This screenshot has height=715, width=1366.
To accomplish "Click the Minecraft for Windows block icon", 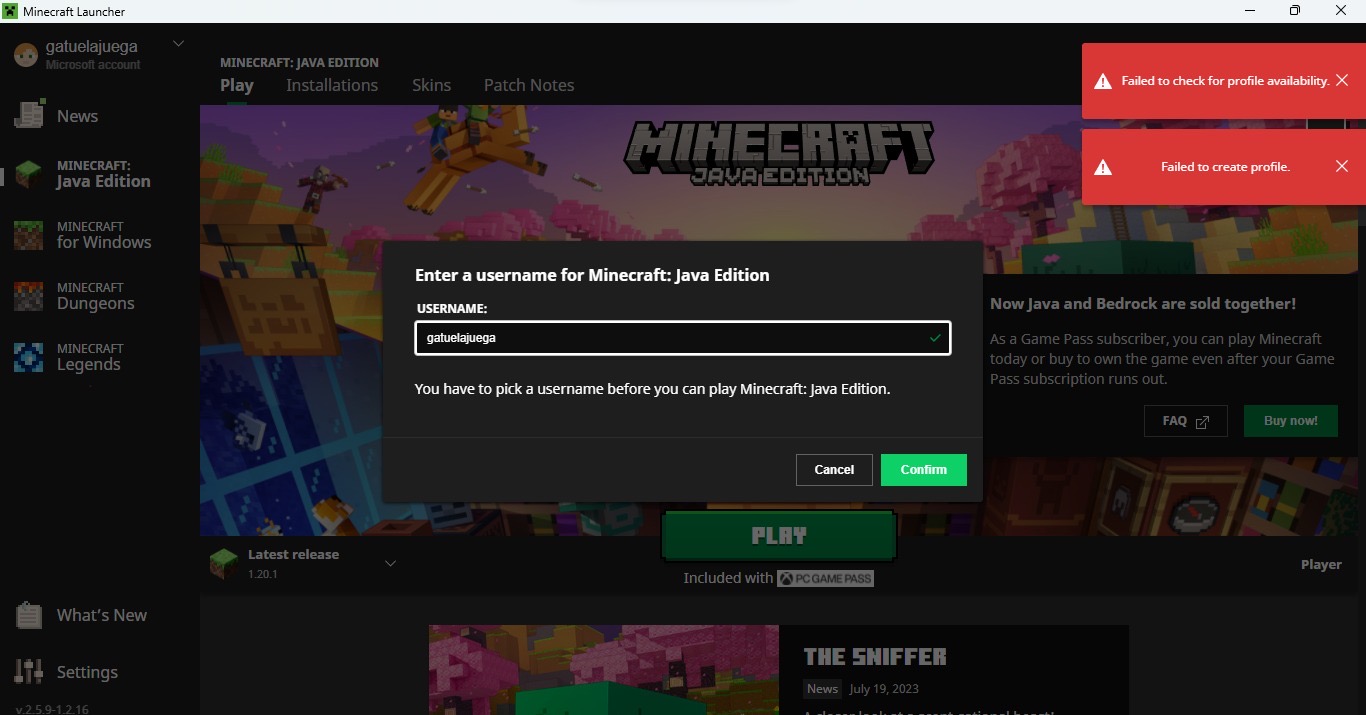I will (29, 236).
